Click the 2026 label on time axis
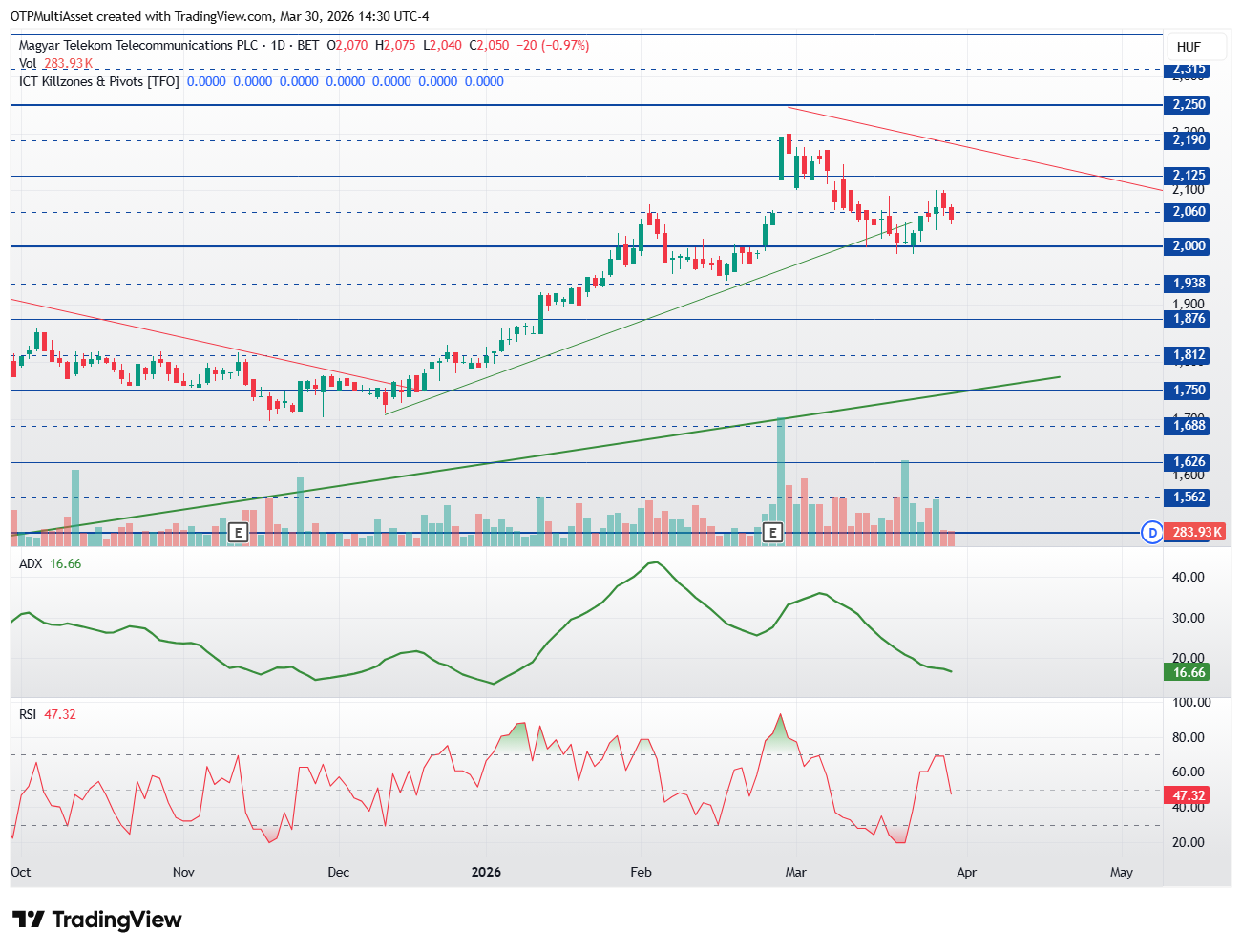The height and width of the screenshot is (952, 1242). pyautogui.click(x=487, y=872)
